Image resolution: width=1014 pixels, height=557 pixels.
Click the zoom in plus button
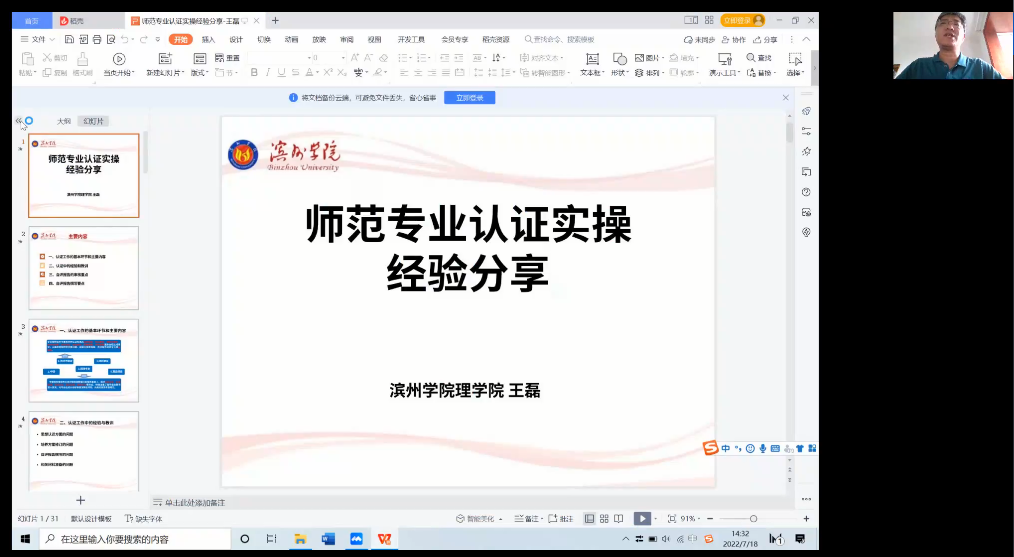pos(806,519)
